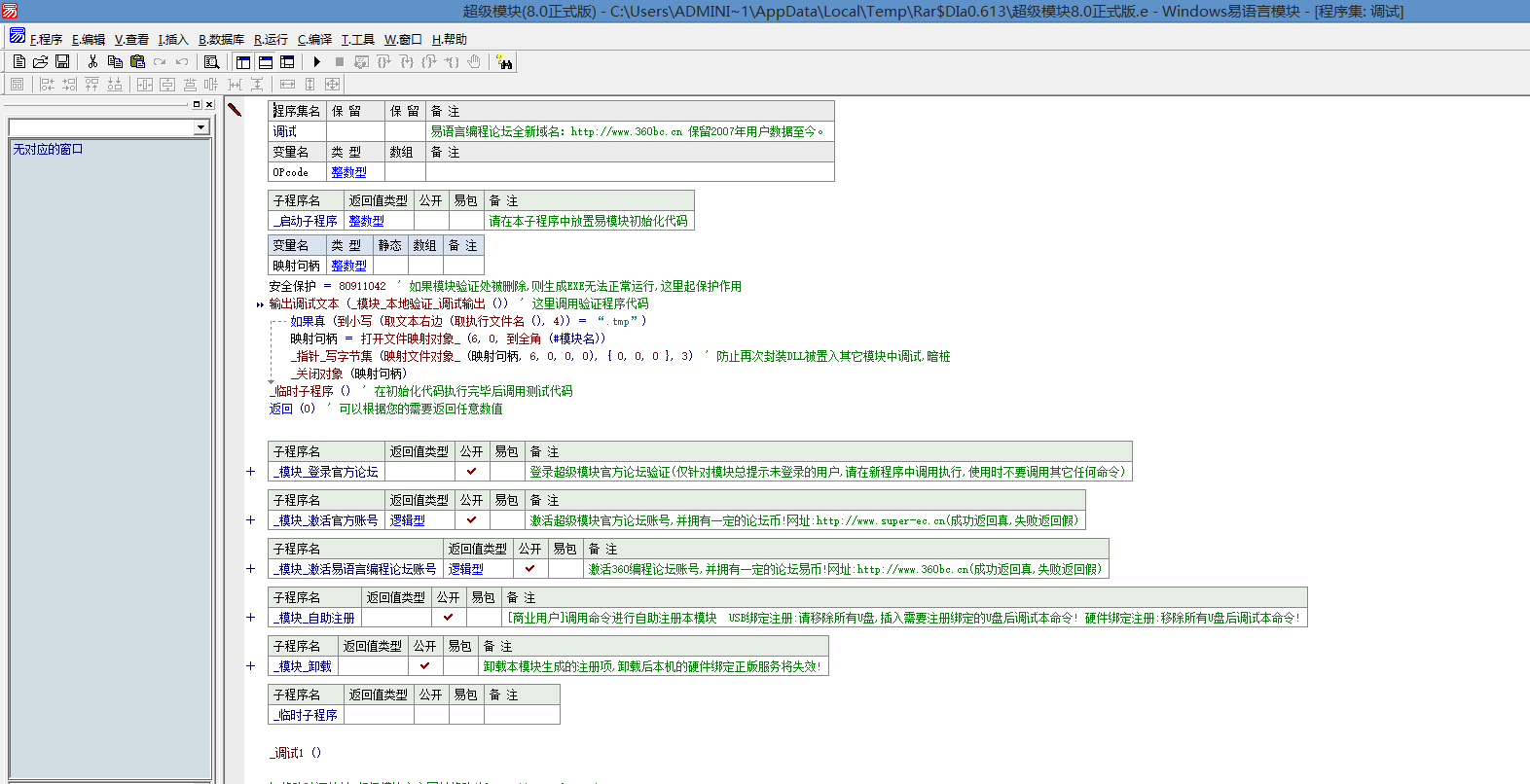This screenshot has height=784, width=1530.
Task: Click the align-bottom layout icon
Action: [114, 85]
